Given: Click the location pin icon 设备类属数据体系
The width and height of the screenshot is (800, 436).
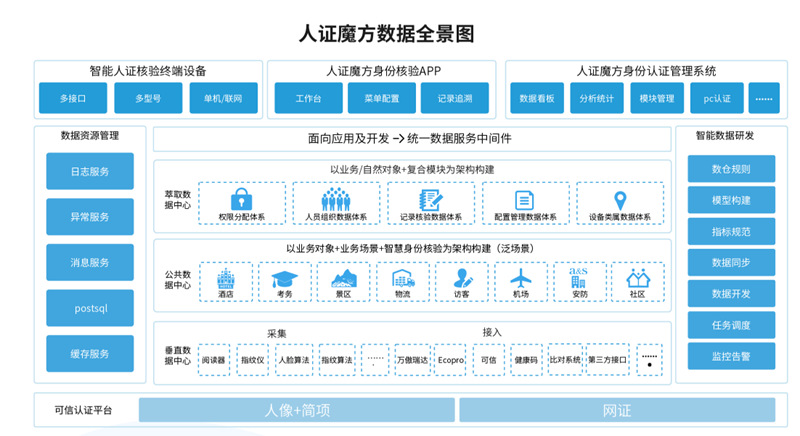Looking at the screenshot, I should [x=620, y=199].
